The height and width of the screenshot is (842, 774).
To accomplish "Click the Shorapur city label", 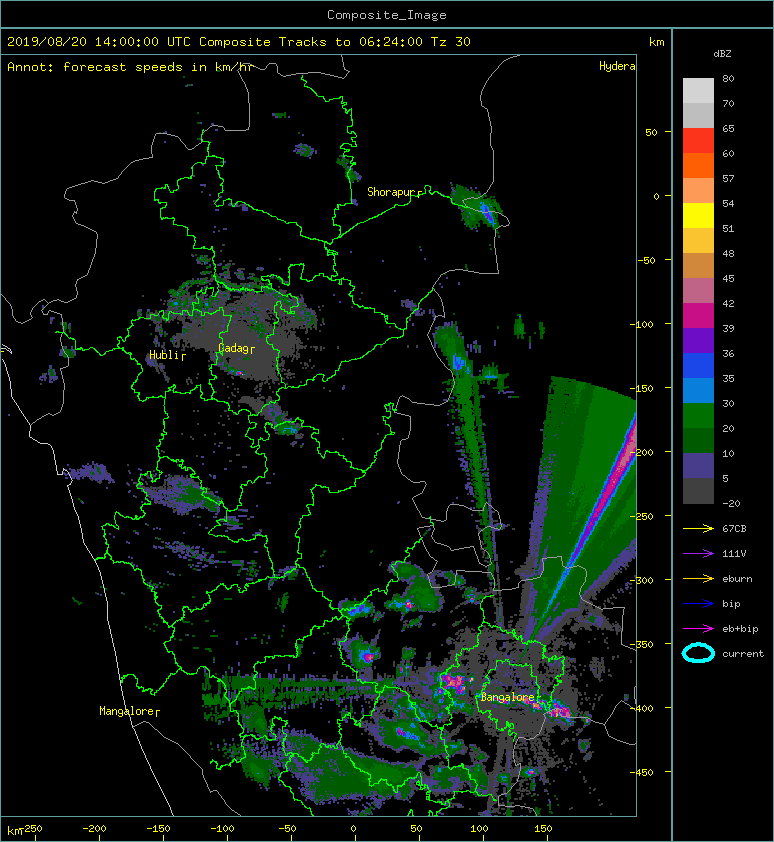I will coord(394,192).
